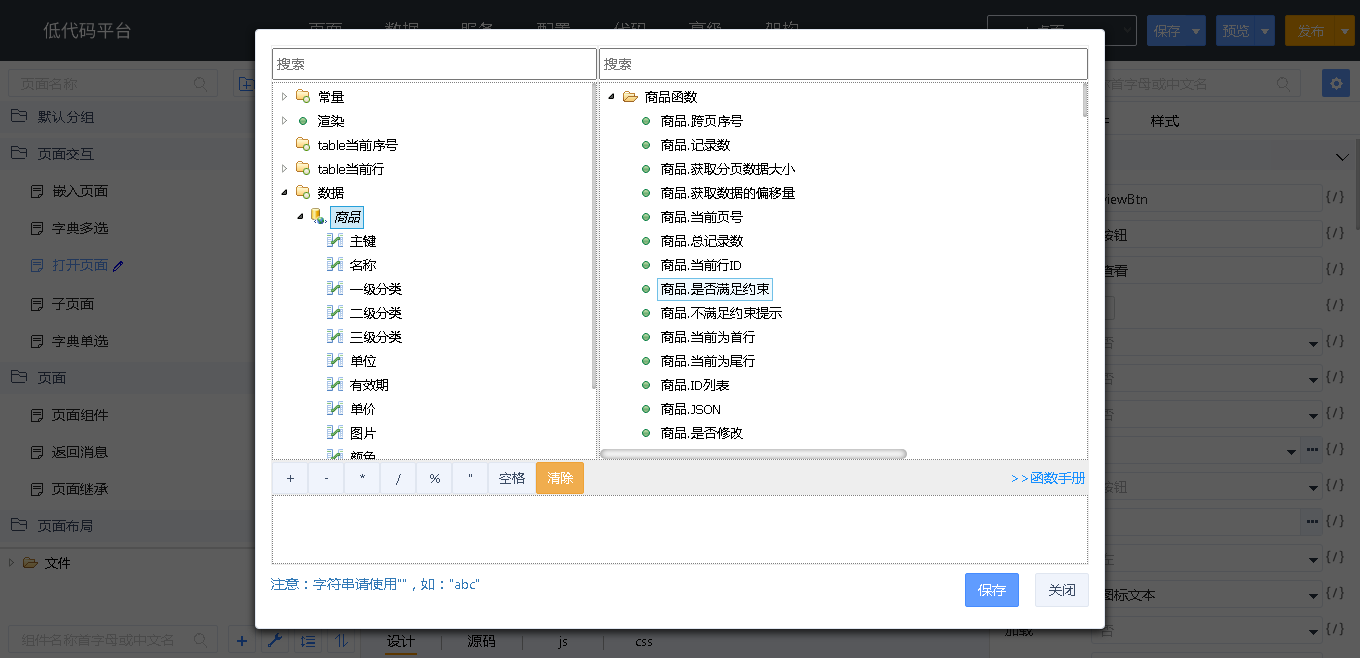Switch to the css tab
The height and width of the screenshot is (658, 1360).
point(644,641)
